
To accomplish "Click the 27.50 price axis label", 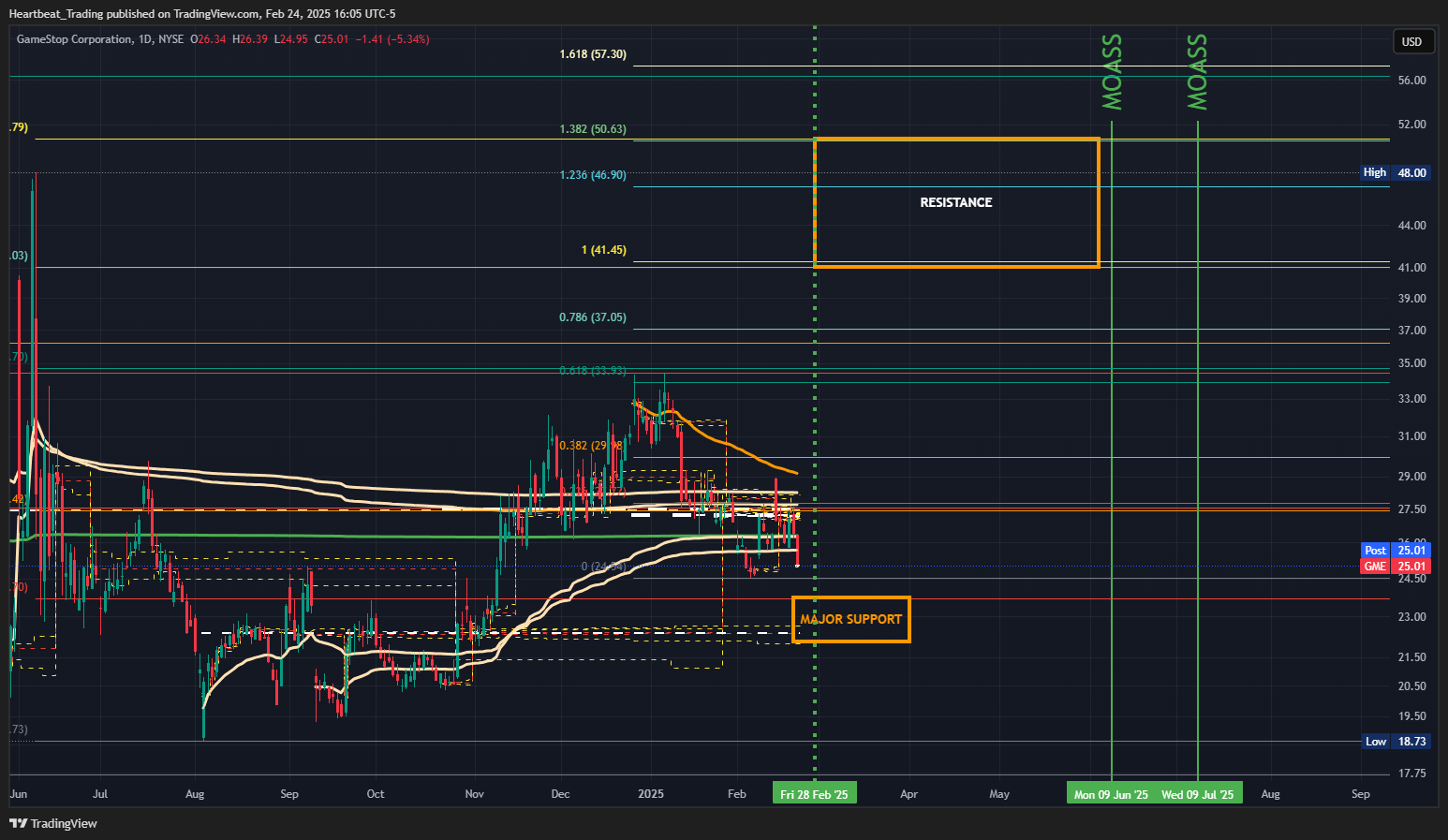I will tap(1411, 509).
